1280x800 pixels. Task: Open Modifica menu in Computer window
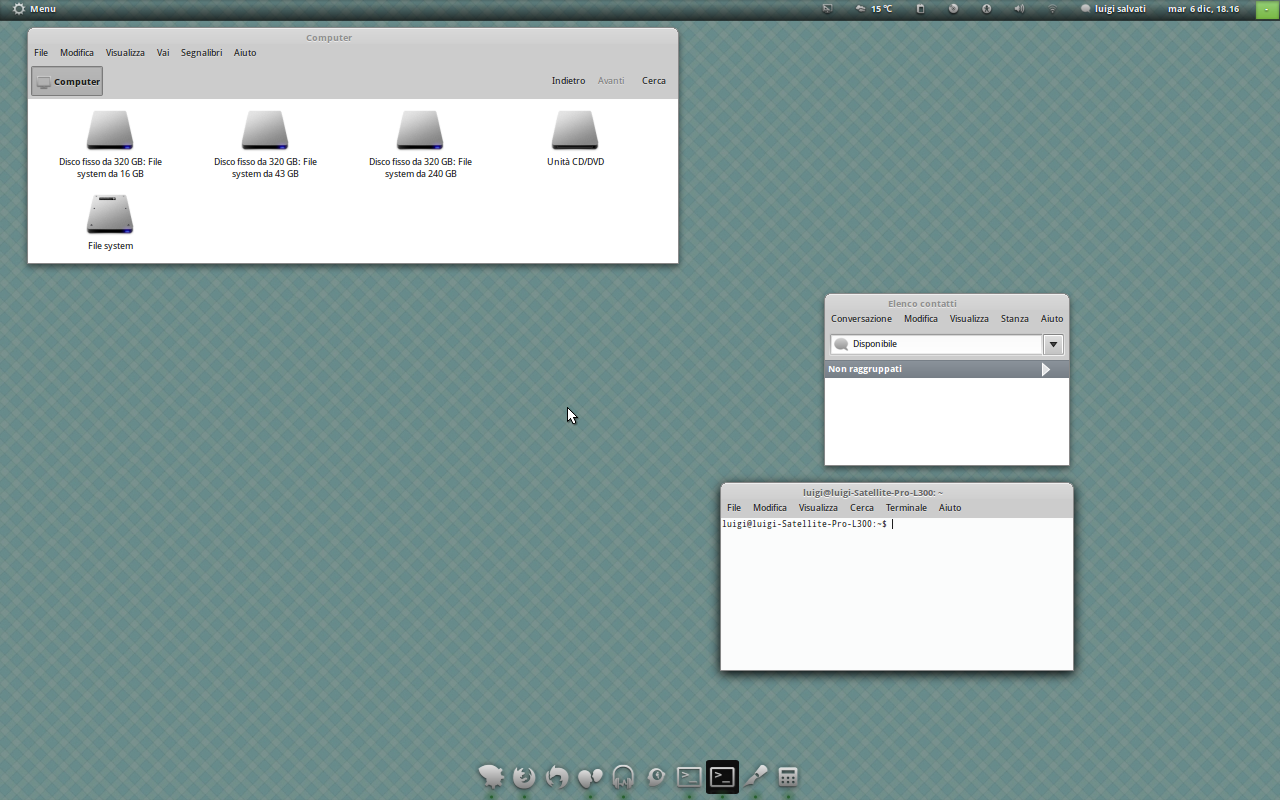pyautogui.click(x=77, y=53)
